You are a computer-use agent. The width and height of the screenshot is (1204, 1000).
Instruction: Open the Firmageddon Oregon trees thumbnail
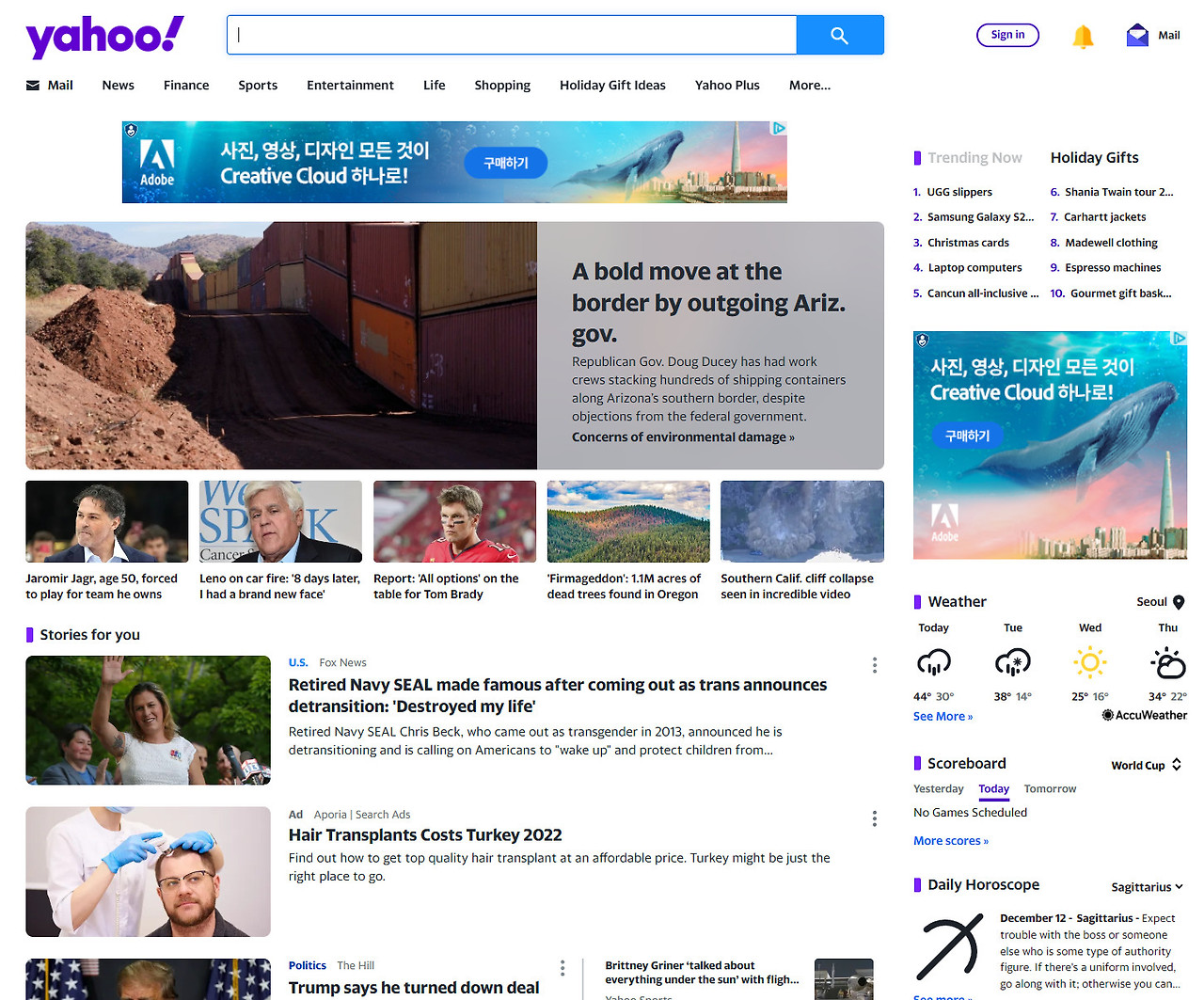[x=628, y=521]
